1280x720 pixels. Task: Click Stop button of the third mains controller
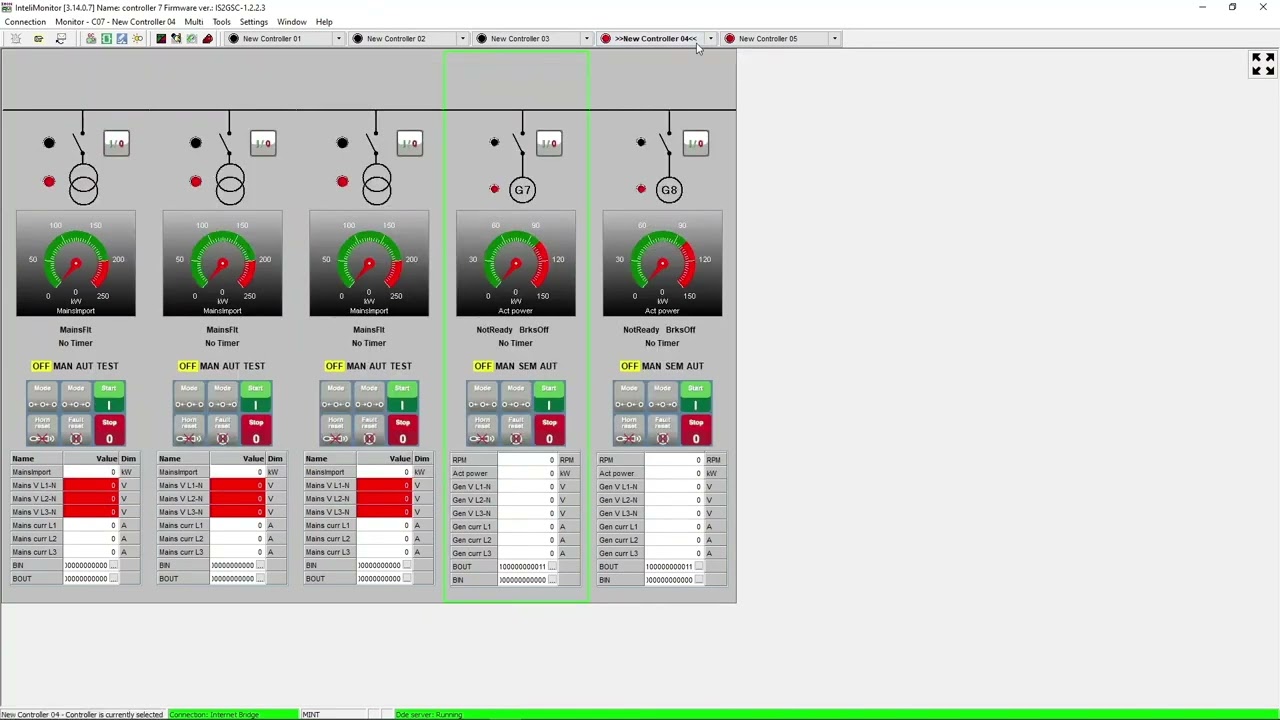point(402,431)
